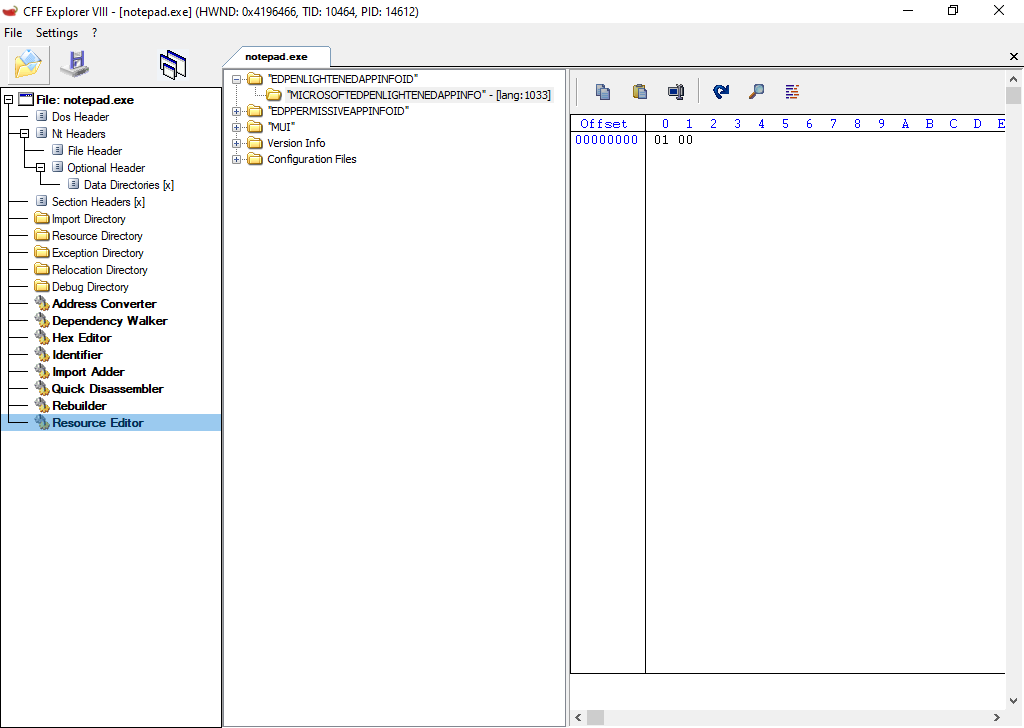Open the Exception Directory folder

pyautogui.click(x=98, y=253)
